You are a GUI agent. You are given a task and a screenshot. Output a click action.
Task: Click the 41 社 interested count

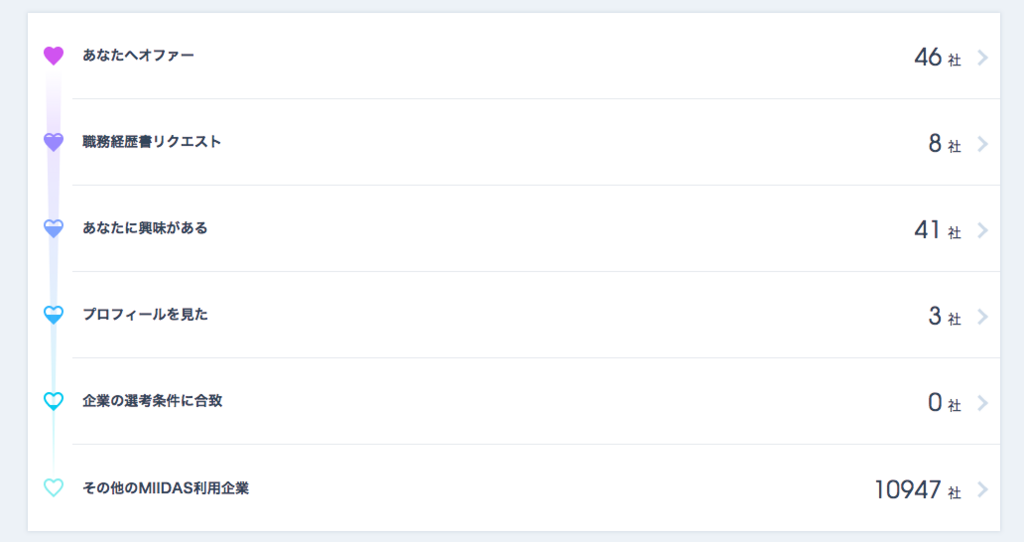[x=937, y=231]
